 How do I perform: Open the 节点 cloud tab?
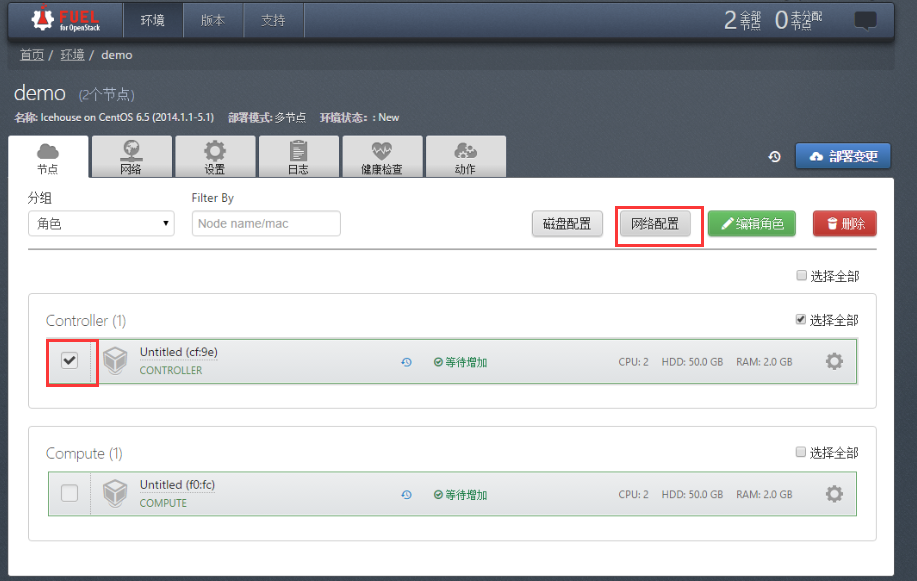pyautogui.click(x=48, y=157)
